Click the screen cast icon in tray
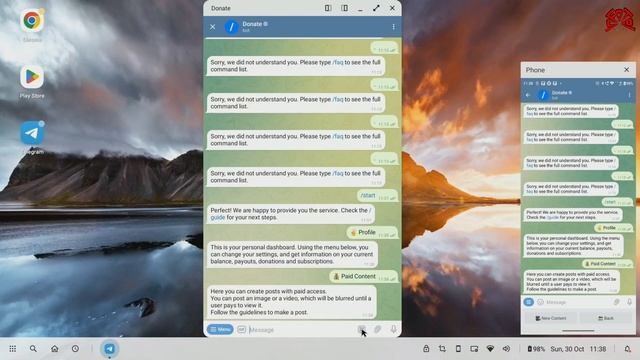640x360 pixels. (474, 349)
